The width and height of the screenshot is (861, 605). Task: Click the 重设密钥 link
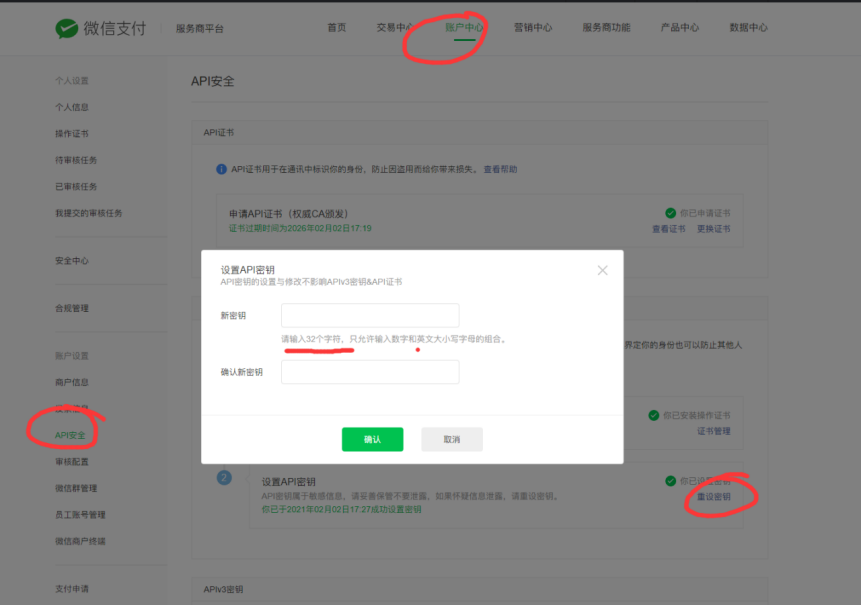(x=714, y=497)
